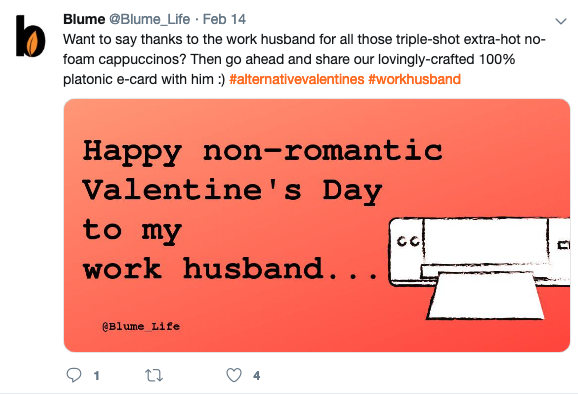Expand the tweet options chevron
The image size is (578, 395).
pyautogui.click(x=561, y=21)
